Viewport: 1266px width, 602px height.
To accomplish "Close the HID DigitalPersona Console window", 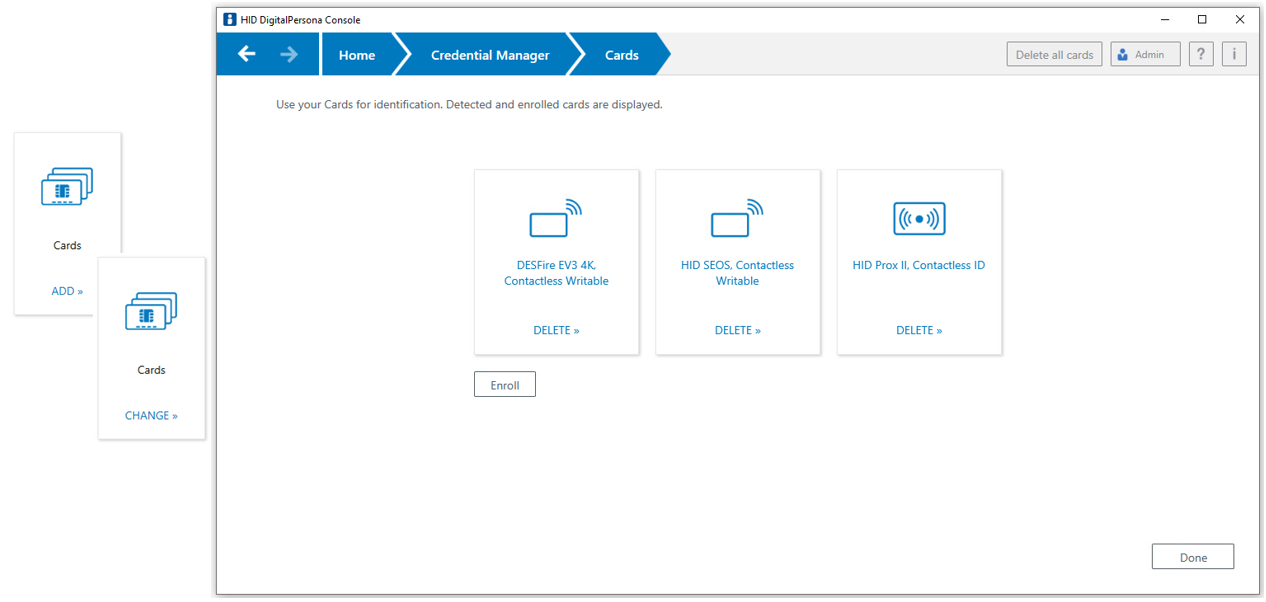I will tap(1240, 19).
